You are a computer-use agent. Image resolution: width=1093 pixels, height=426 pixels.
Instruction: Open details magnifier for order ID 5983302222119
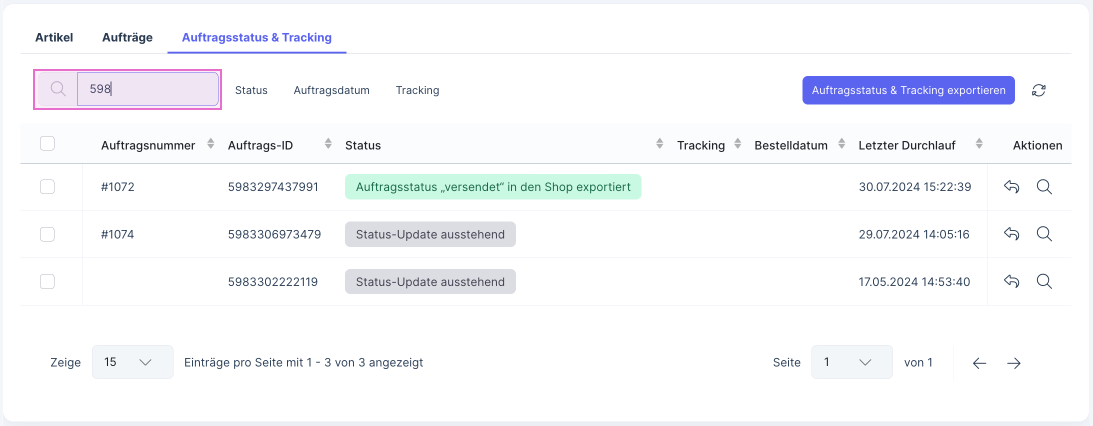1044,282
